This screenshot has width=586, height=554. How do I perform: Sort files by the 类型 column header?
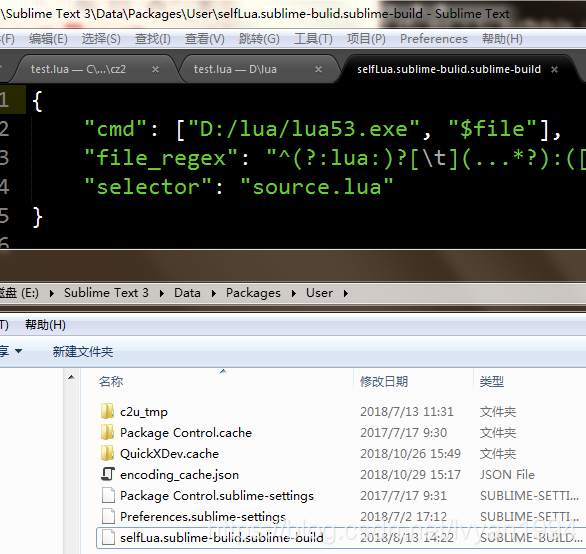492,382
